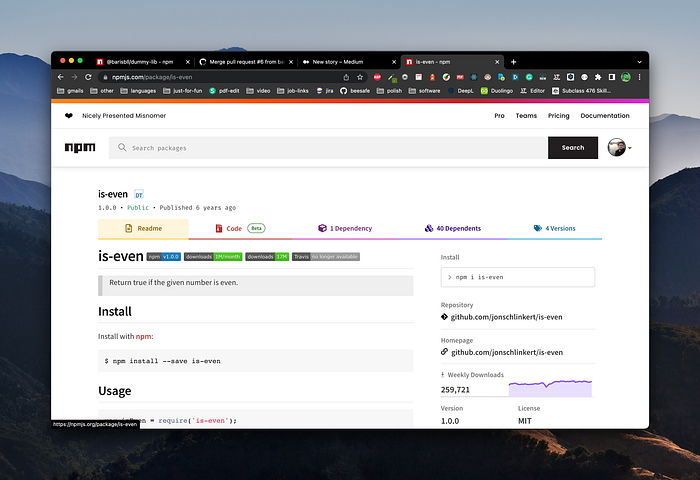Open the gmails bookmark folder

[x=70, y=91]
